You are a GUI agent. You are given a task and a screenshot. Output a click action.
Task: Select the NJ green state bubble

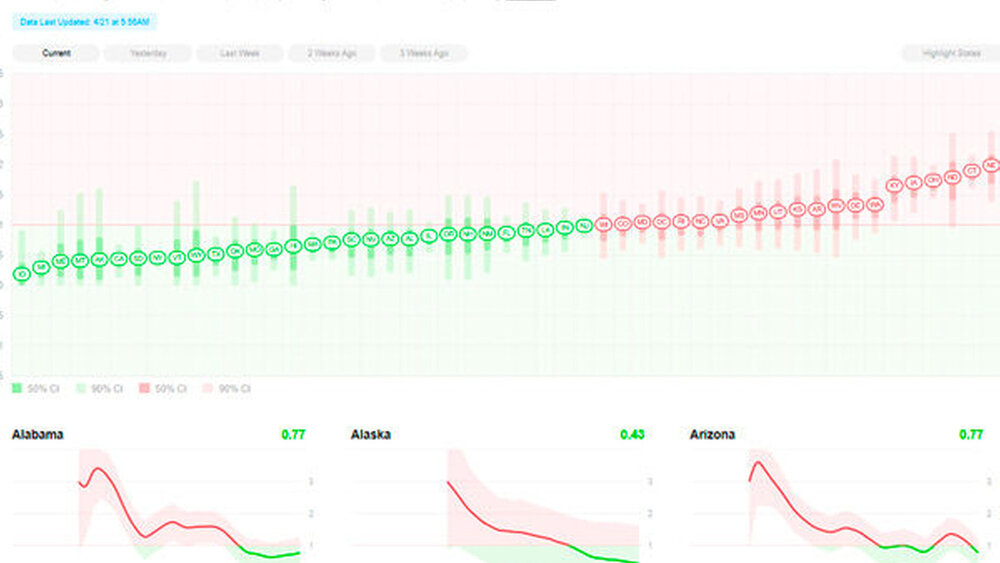[x=584, y=226]
